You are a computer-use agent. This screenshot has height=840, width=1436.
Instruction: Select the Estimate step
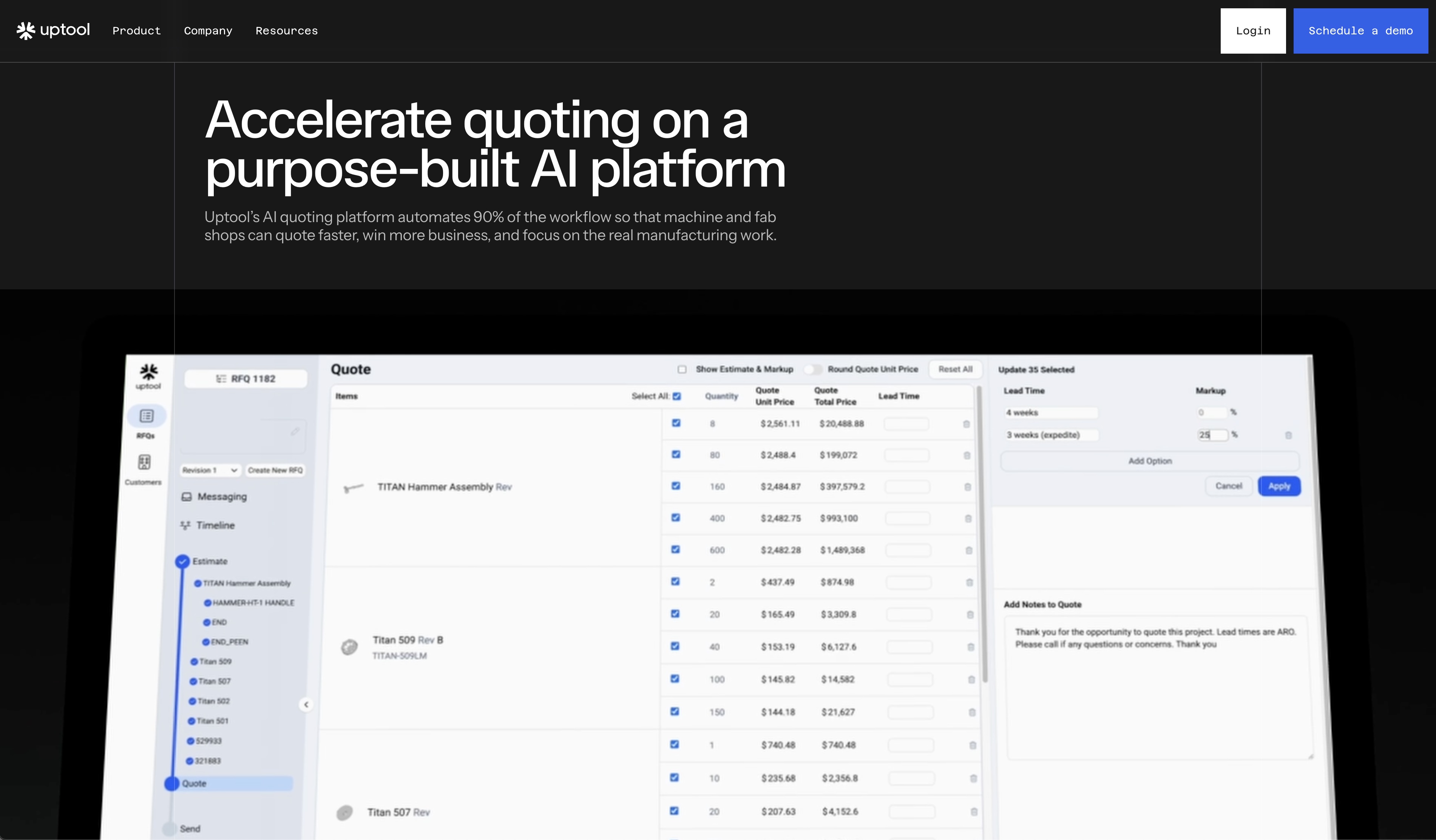[201, 561]
